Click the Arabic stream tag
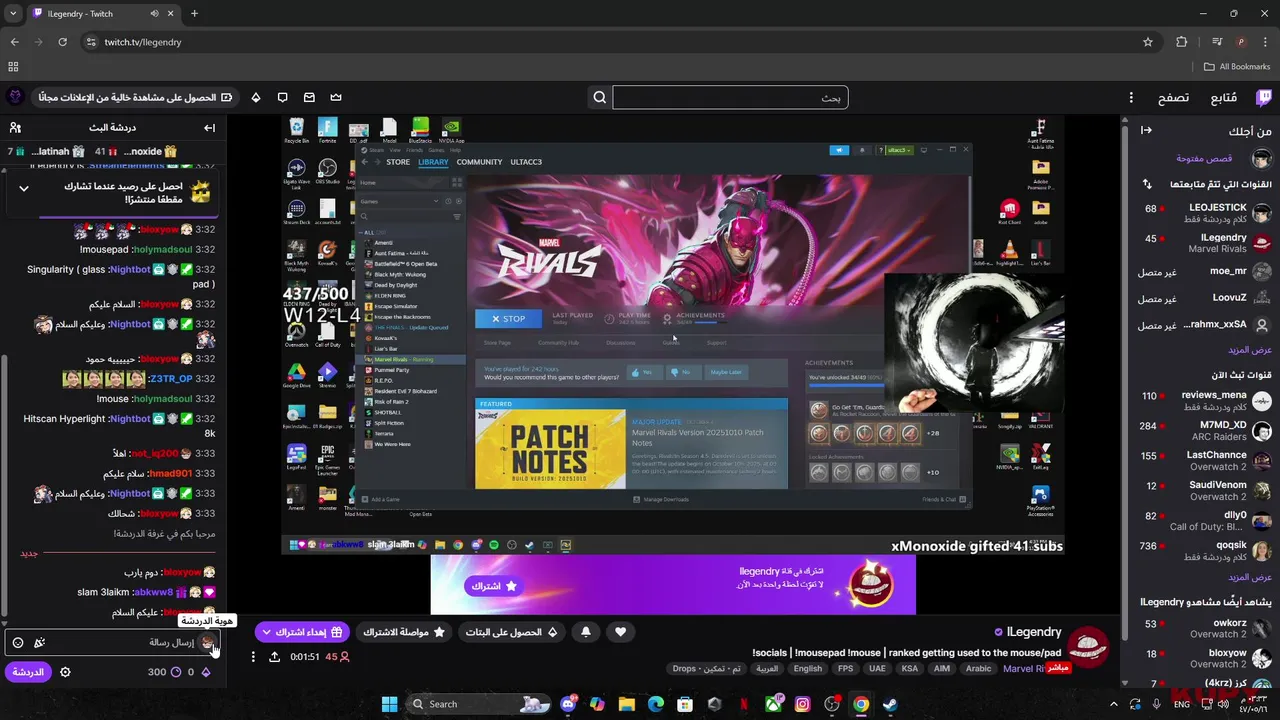This screenshot has width=1280, height=720. pos(978,669)
